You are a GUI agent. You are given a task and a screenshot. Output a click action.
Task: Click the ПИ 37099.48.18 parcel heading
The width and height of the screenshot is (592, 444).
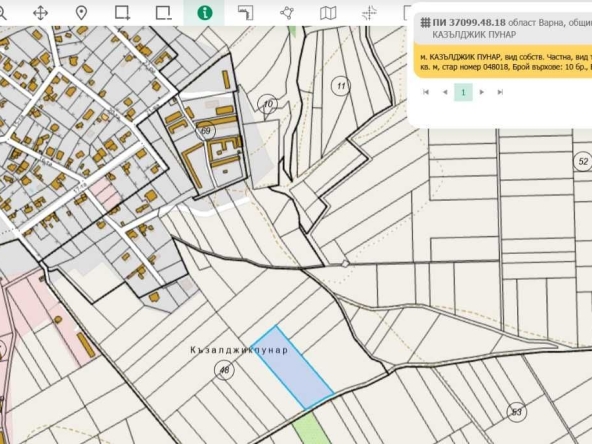[x=469, y=23]
